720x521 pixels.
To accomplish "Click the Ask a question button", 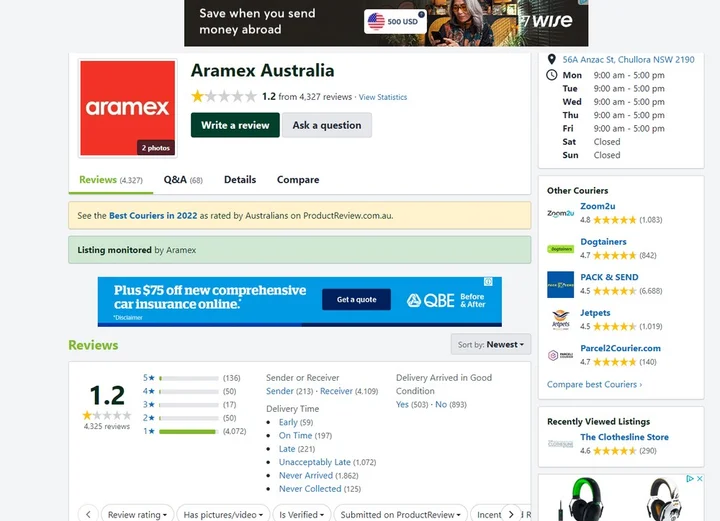I will click(326, 125).
